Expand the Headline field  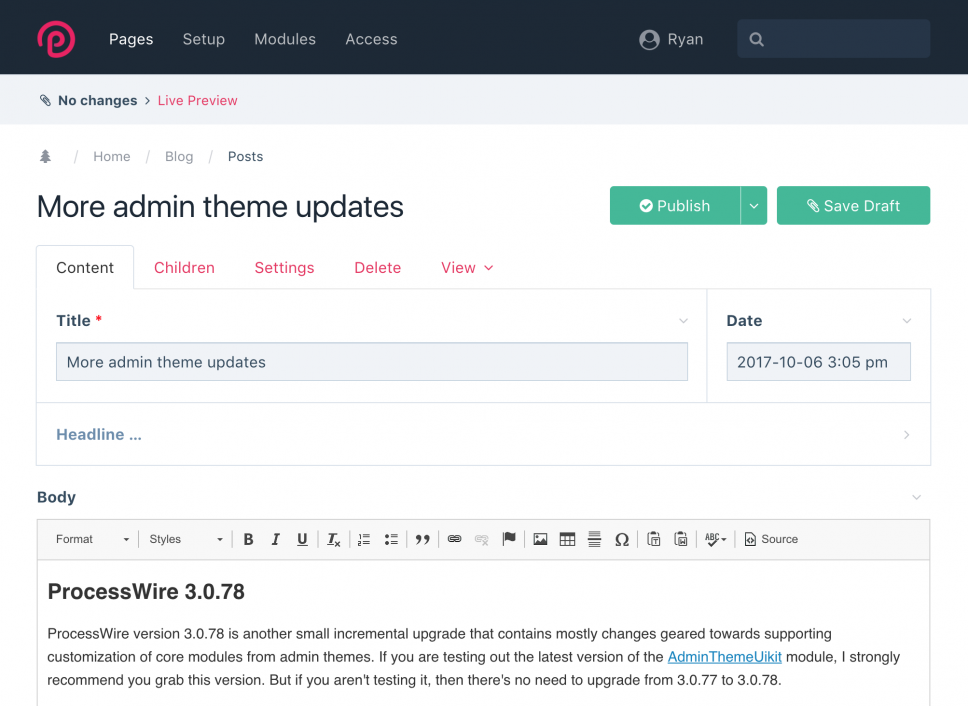click(906, 435)
